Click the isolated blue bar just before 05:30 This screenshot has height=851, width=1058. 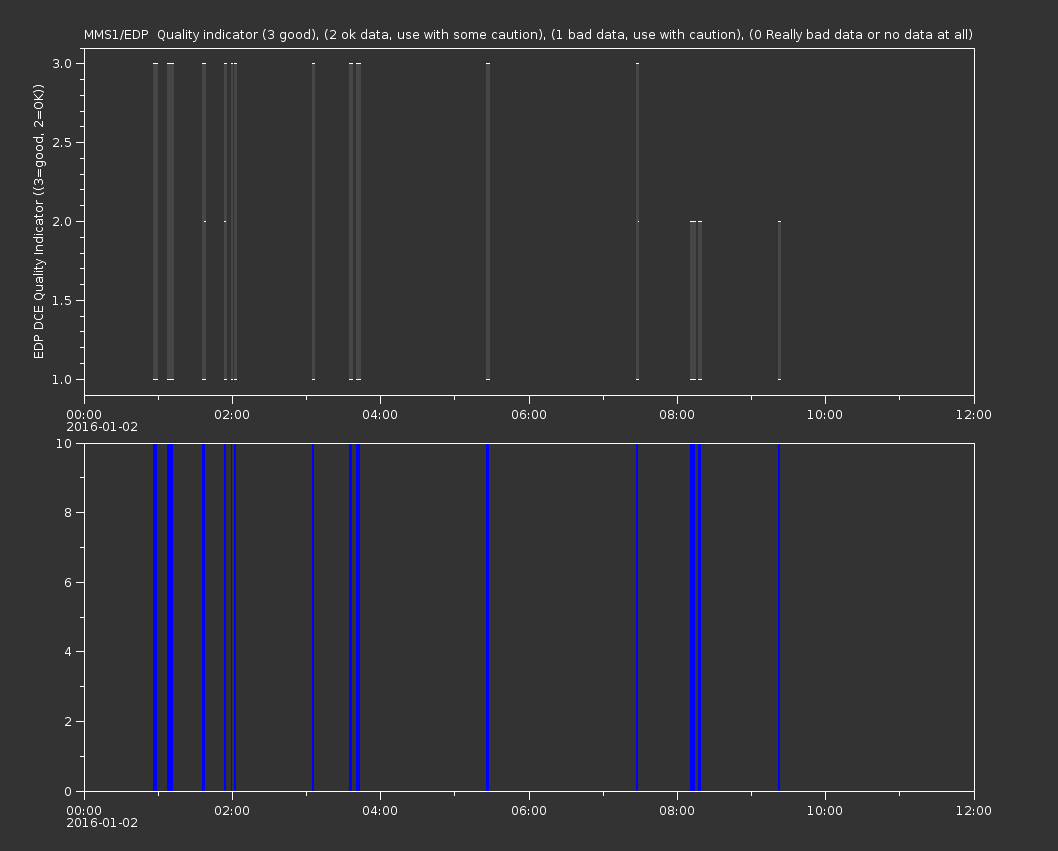488,617
